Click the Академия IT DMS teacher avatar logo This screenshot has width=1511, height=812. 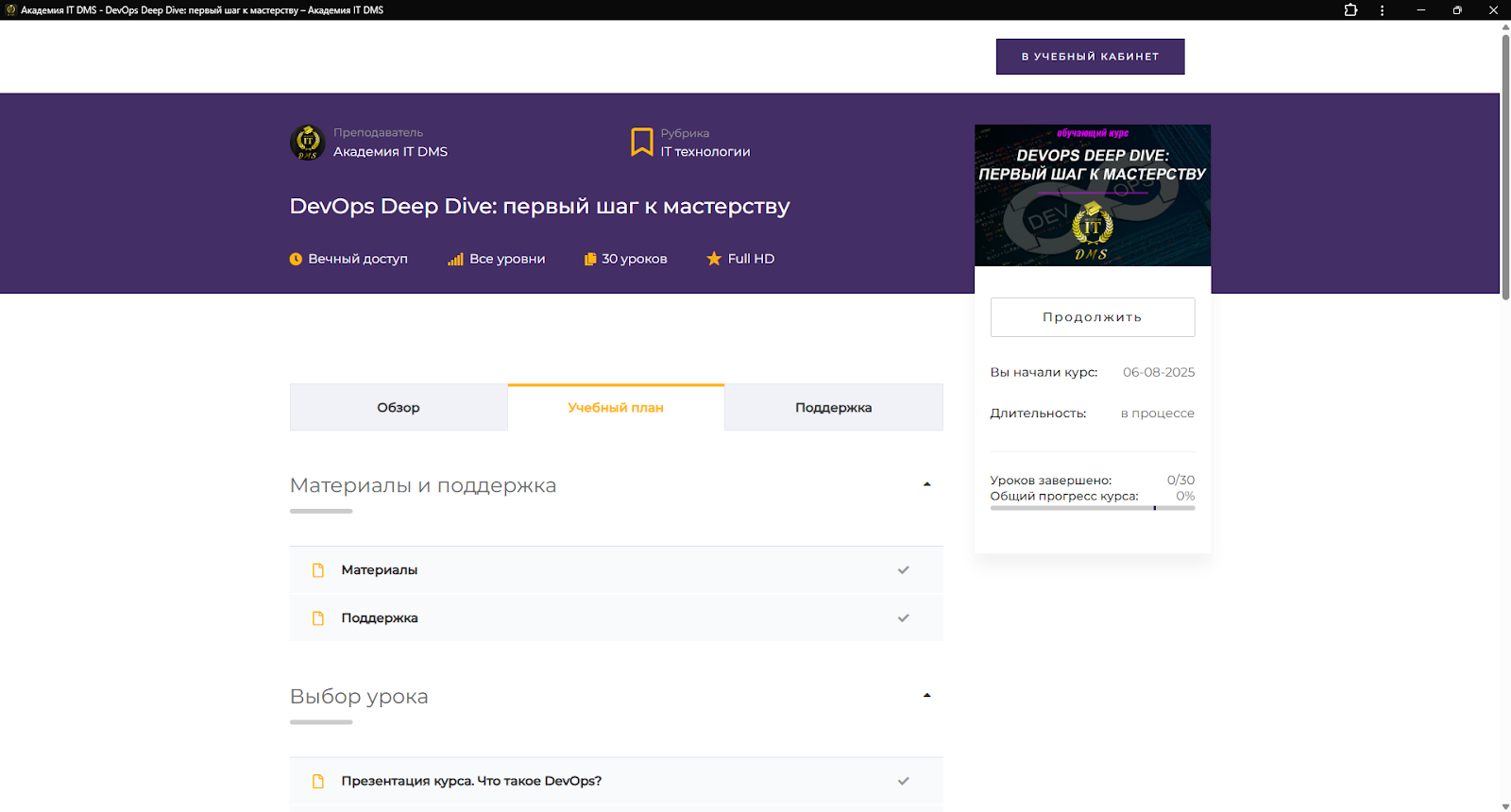point(307,143)
